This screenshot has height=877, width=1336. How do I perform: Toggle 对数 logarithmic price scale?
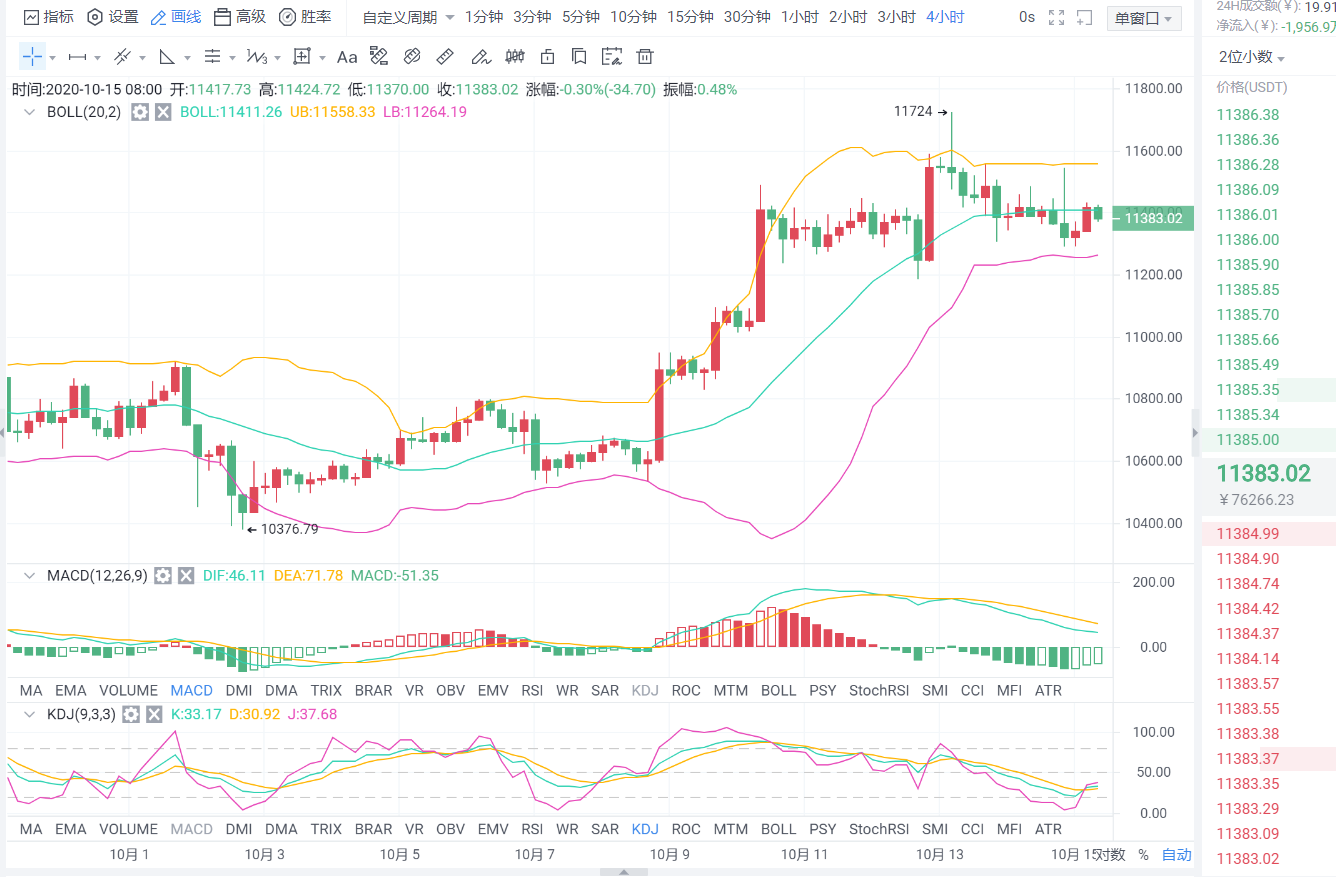[1110, 855]
